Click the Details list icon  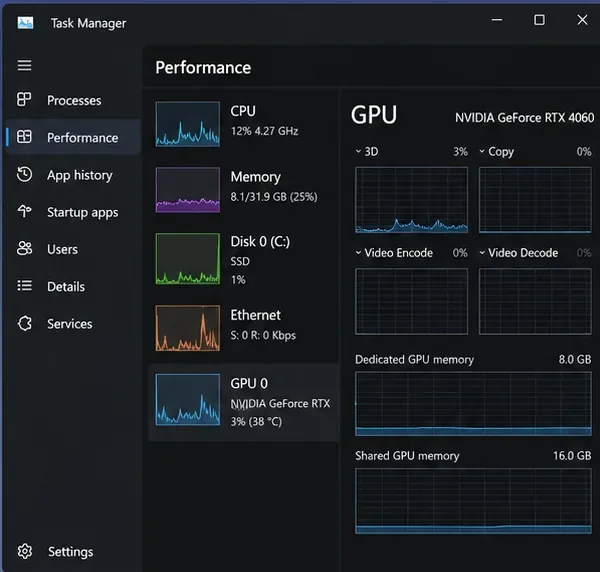pyautogui.click(x=24, y=285)
